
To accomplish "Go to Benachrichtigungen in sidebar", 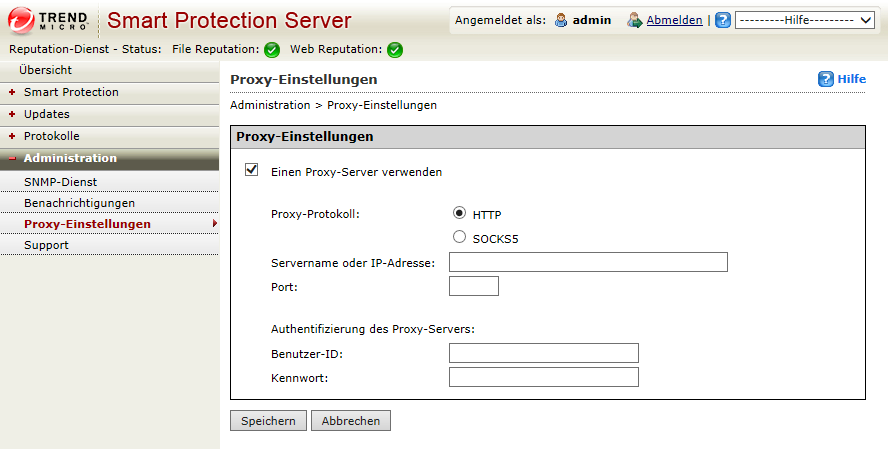I will point(79,203).
